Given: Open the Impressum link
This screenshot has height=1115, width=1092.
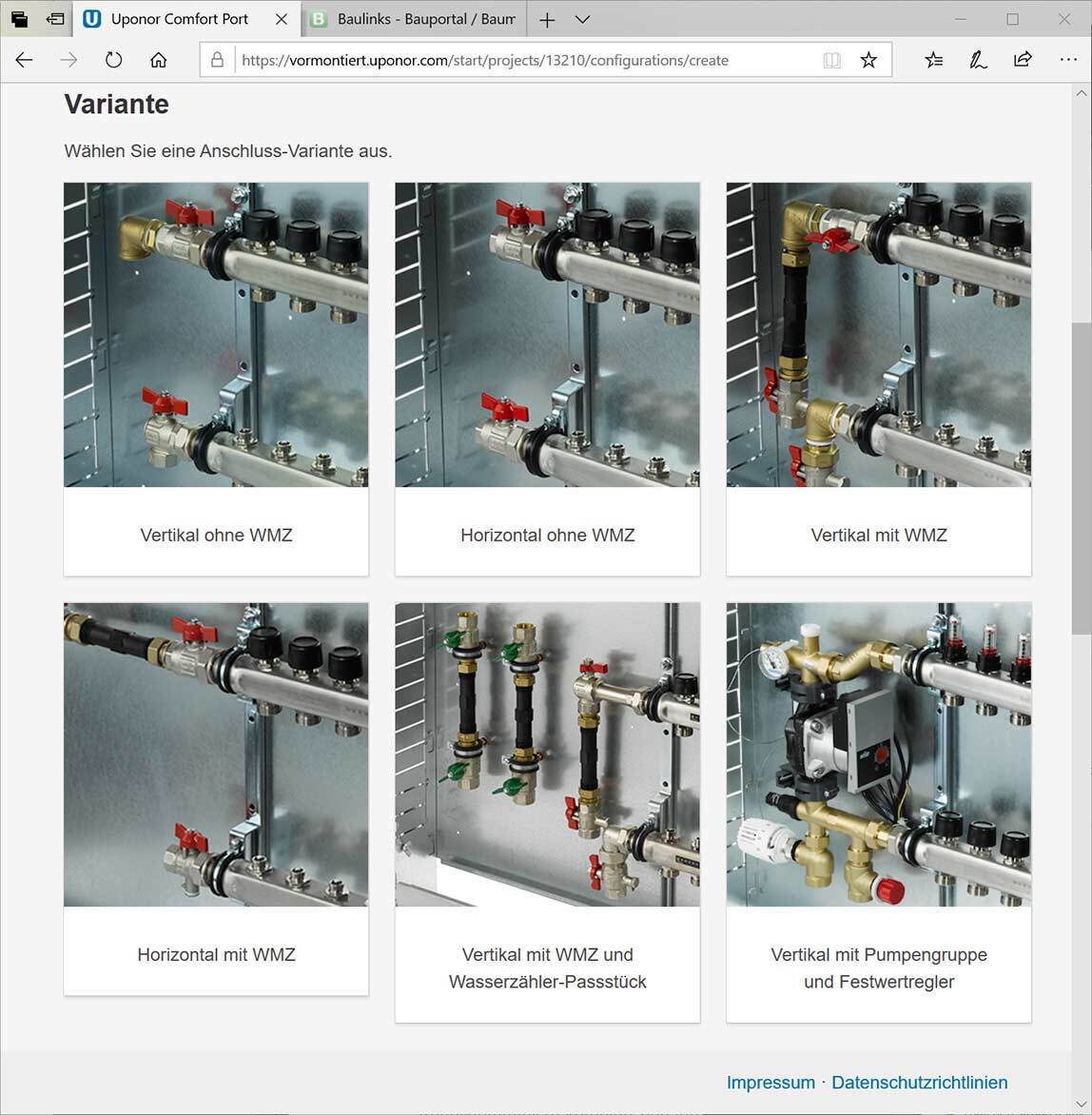Looking at the screenshot, I should tap(770, 1083).
